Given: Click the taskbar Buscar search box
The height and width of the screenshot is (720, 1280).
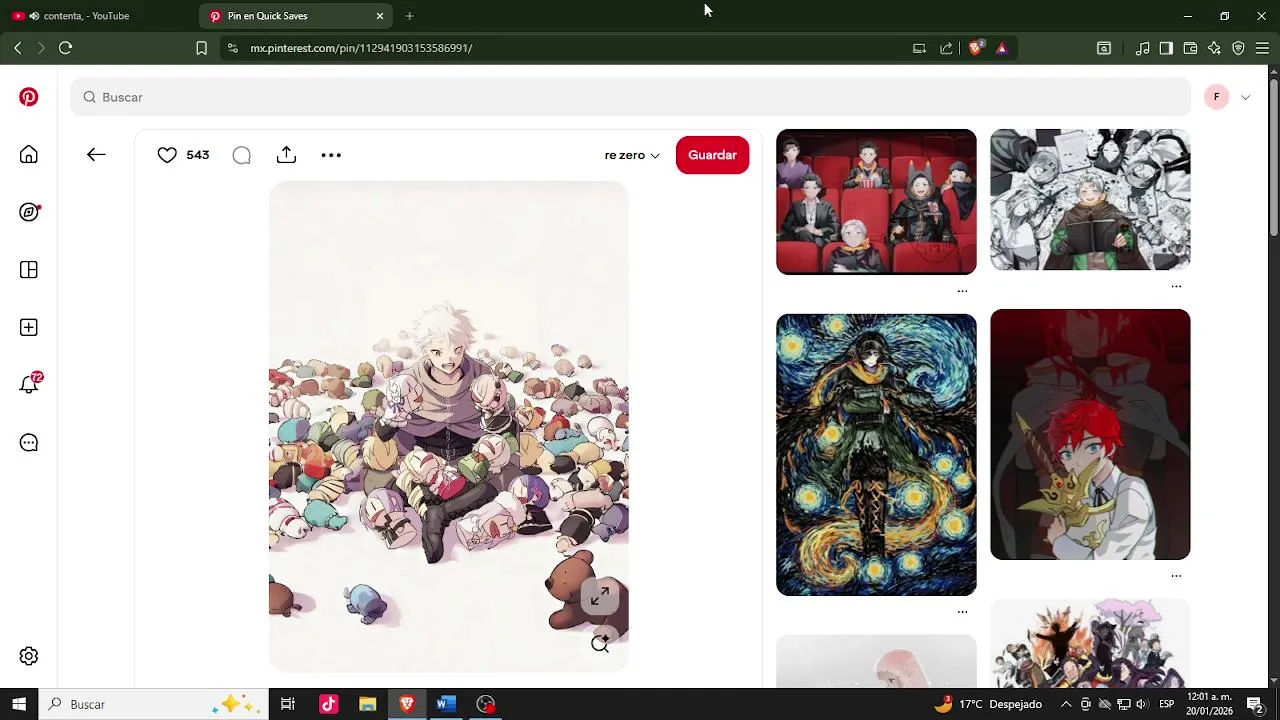Looking at the screenshot, I should tap(153, 704).
